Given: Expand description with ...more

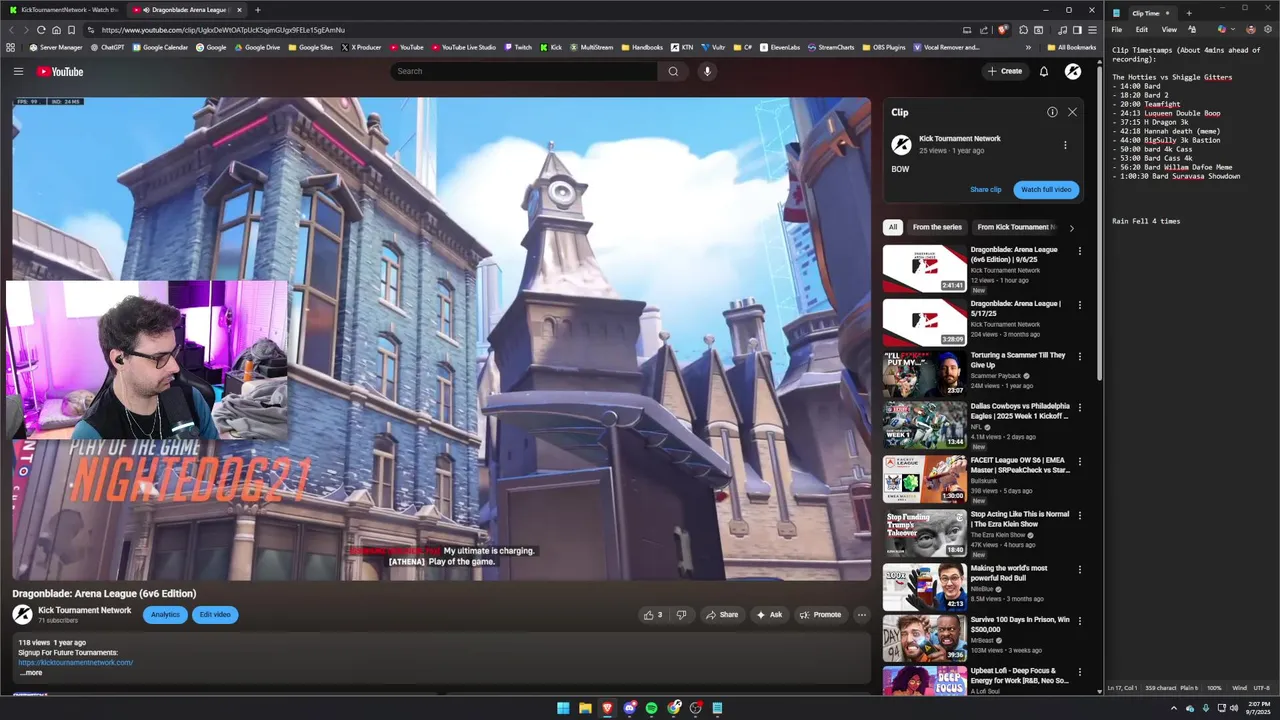Looking at the screenshot, I should click(x=31, y=673).
